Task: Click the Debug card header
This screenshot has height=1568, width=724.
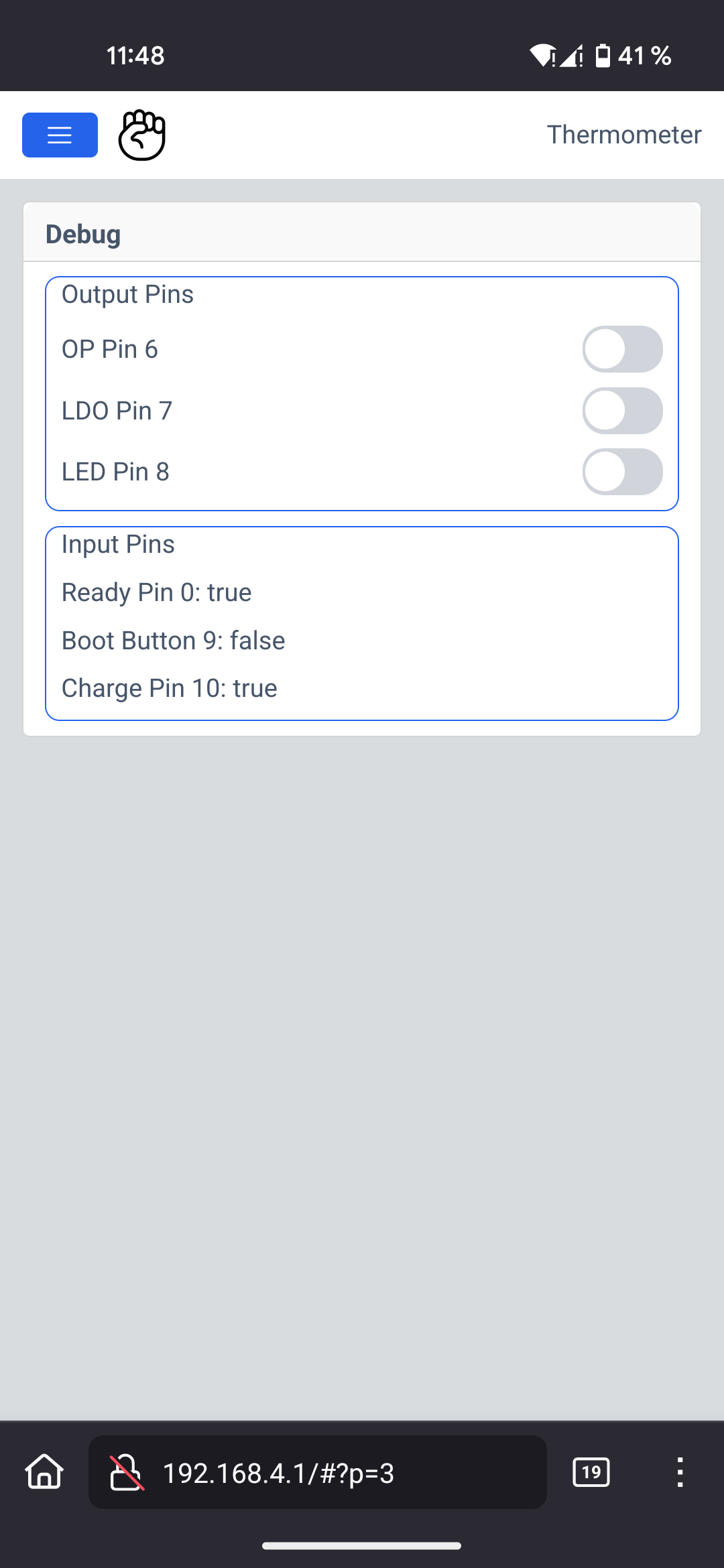Action: 83,235
